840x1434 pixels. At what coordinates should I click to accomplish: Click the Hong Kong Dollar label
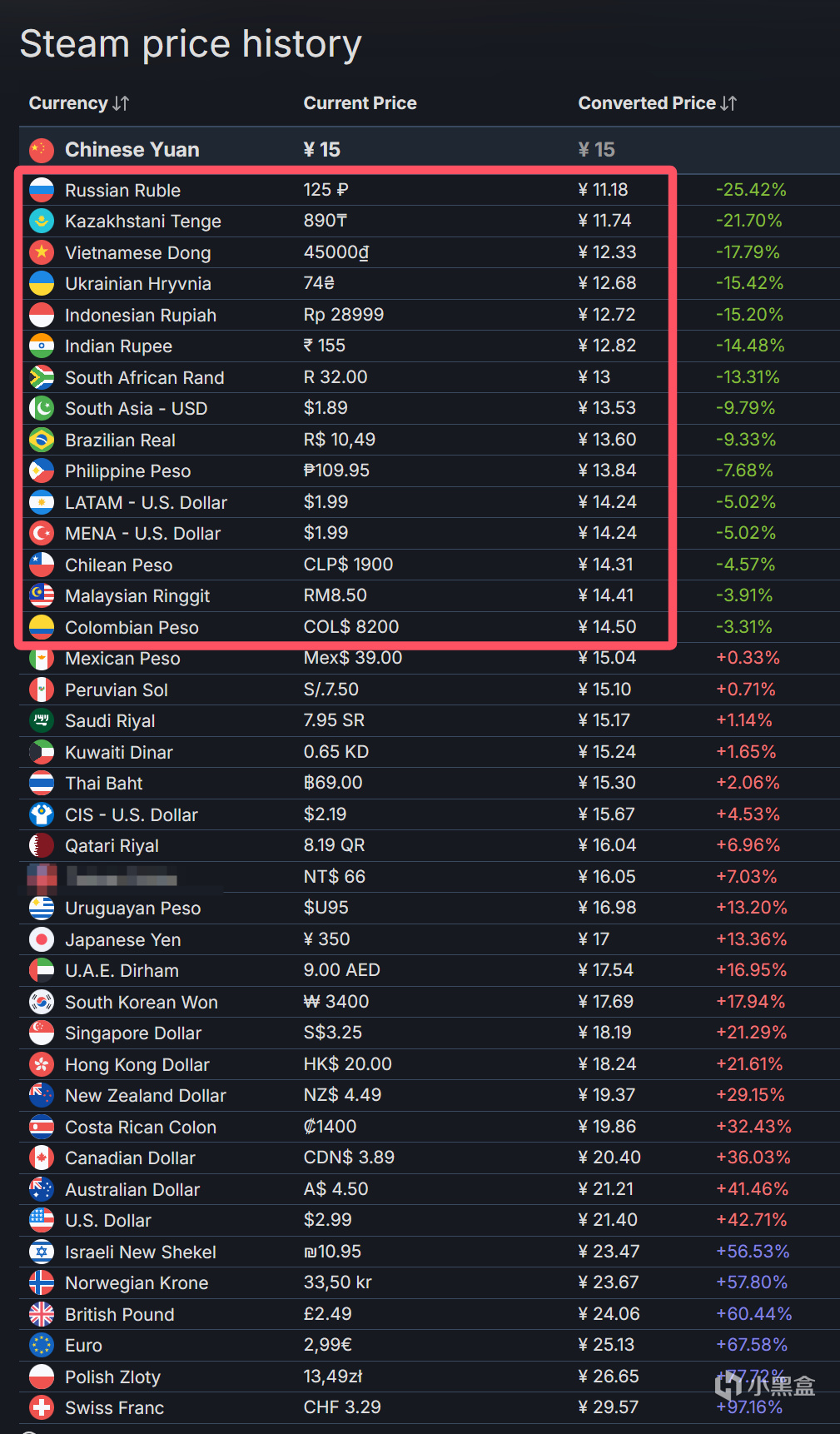pos(137,1064)
